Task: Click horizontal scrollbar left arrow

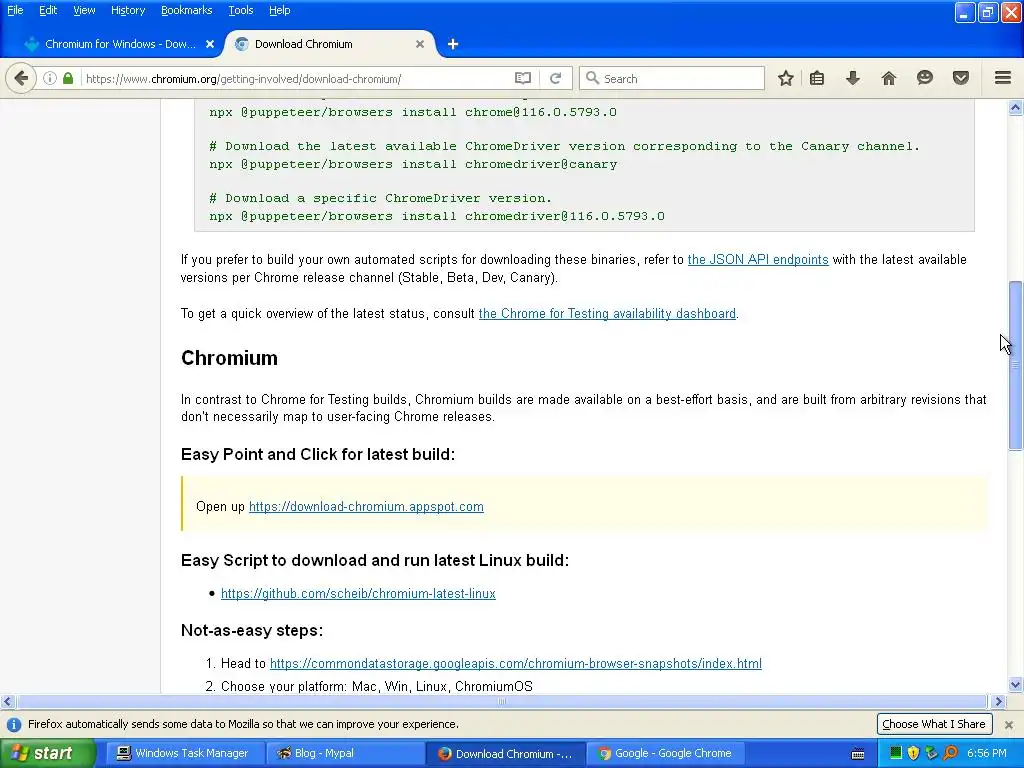Action: [7, 701]
